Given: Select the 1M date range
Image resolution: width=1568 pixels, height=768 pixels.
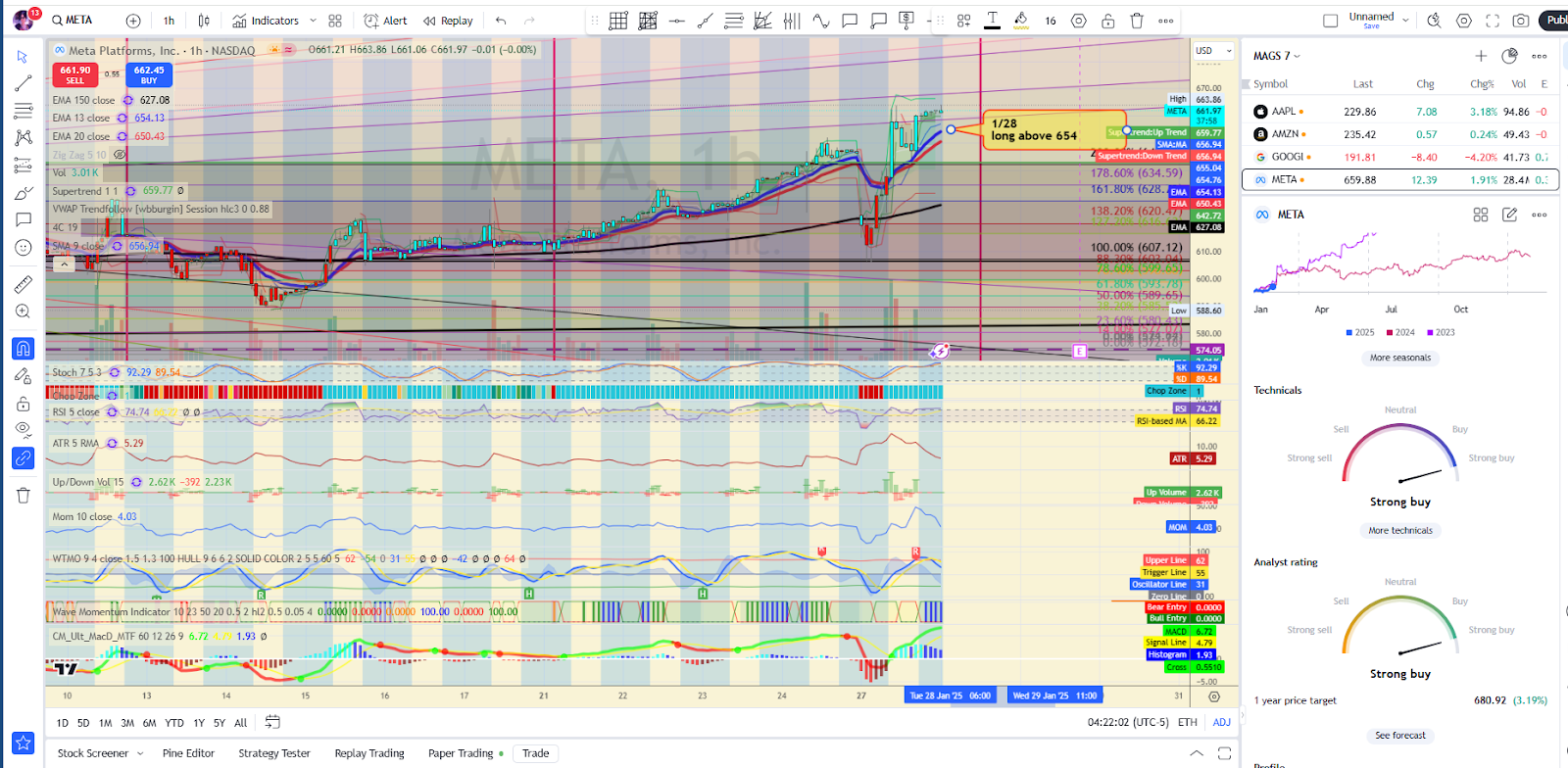Looking at the screenshot, I should click(x=105, y=723).
